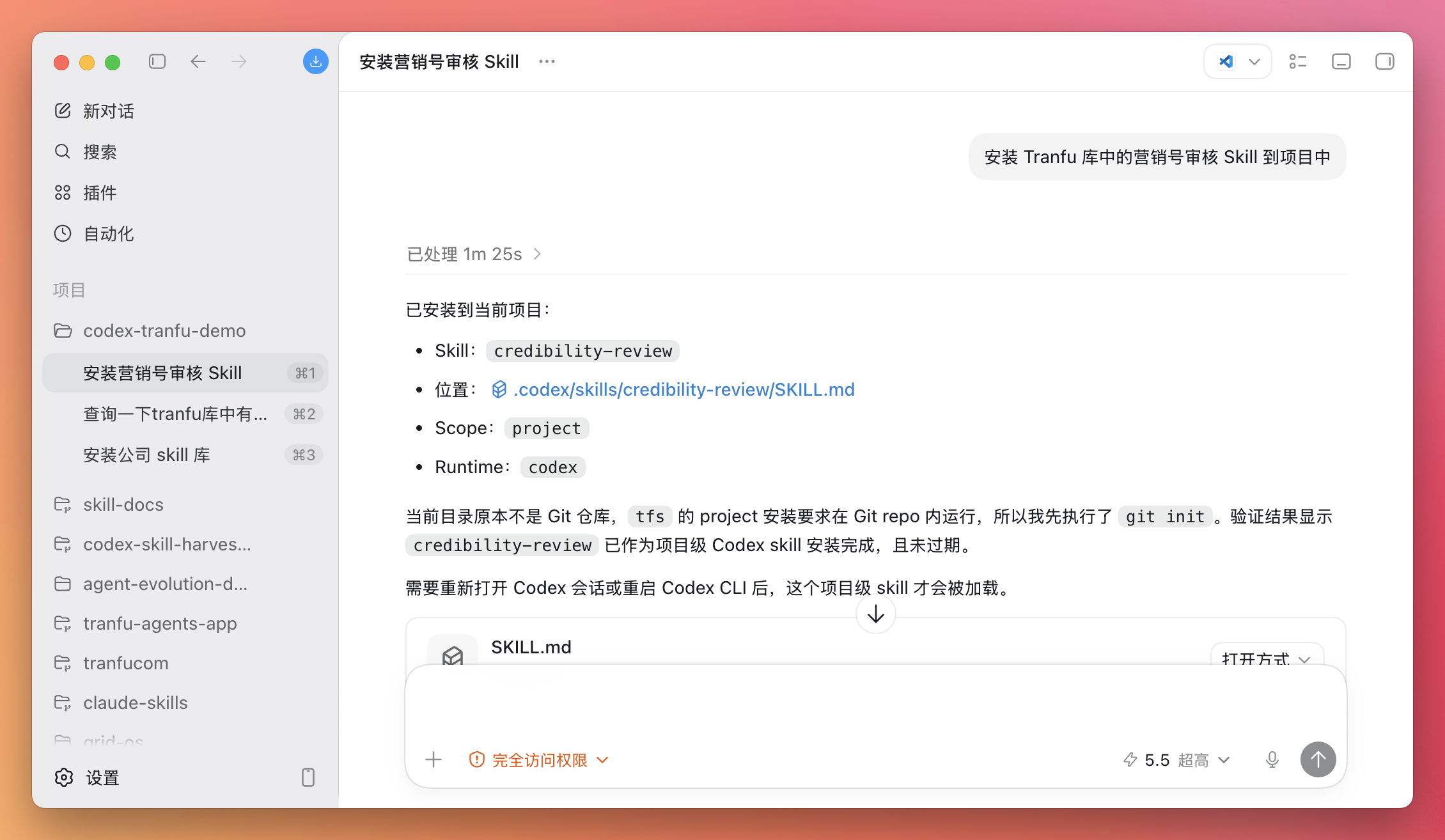
Task: Click the automation clock icon
Action: point(63,233)
